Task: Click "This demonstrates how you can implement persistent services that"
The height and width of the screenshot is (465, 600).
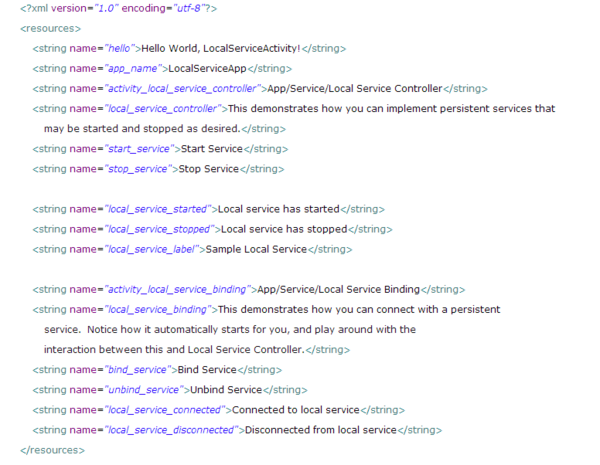Action: (x=391, y=109)
